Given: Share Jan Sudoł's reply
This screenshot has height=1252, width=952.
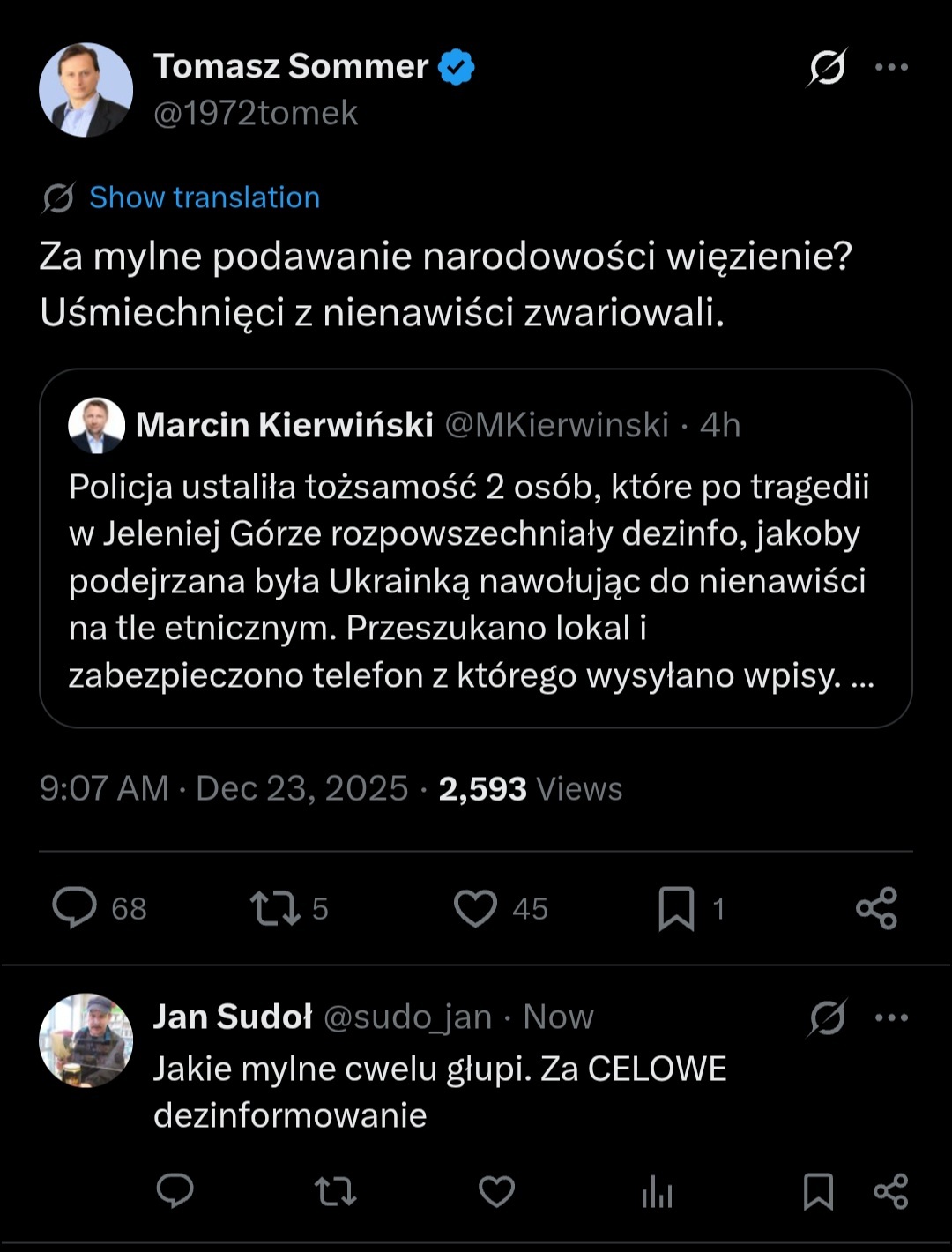Looking at the screenshot, I should coord(890,1192).
